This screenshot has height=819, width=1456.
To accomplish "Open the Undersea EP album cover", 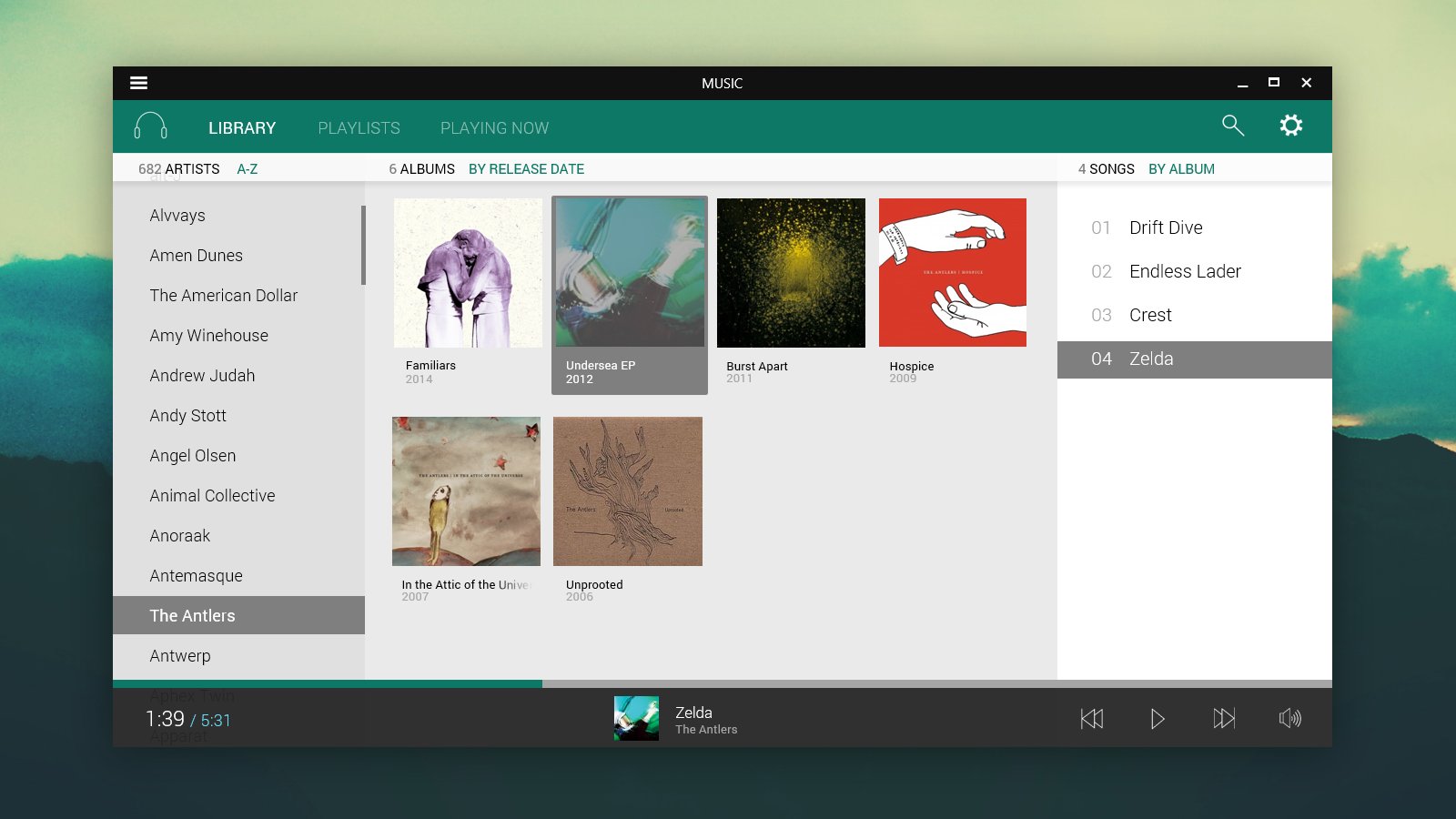I will 630,273.
